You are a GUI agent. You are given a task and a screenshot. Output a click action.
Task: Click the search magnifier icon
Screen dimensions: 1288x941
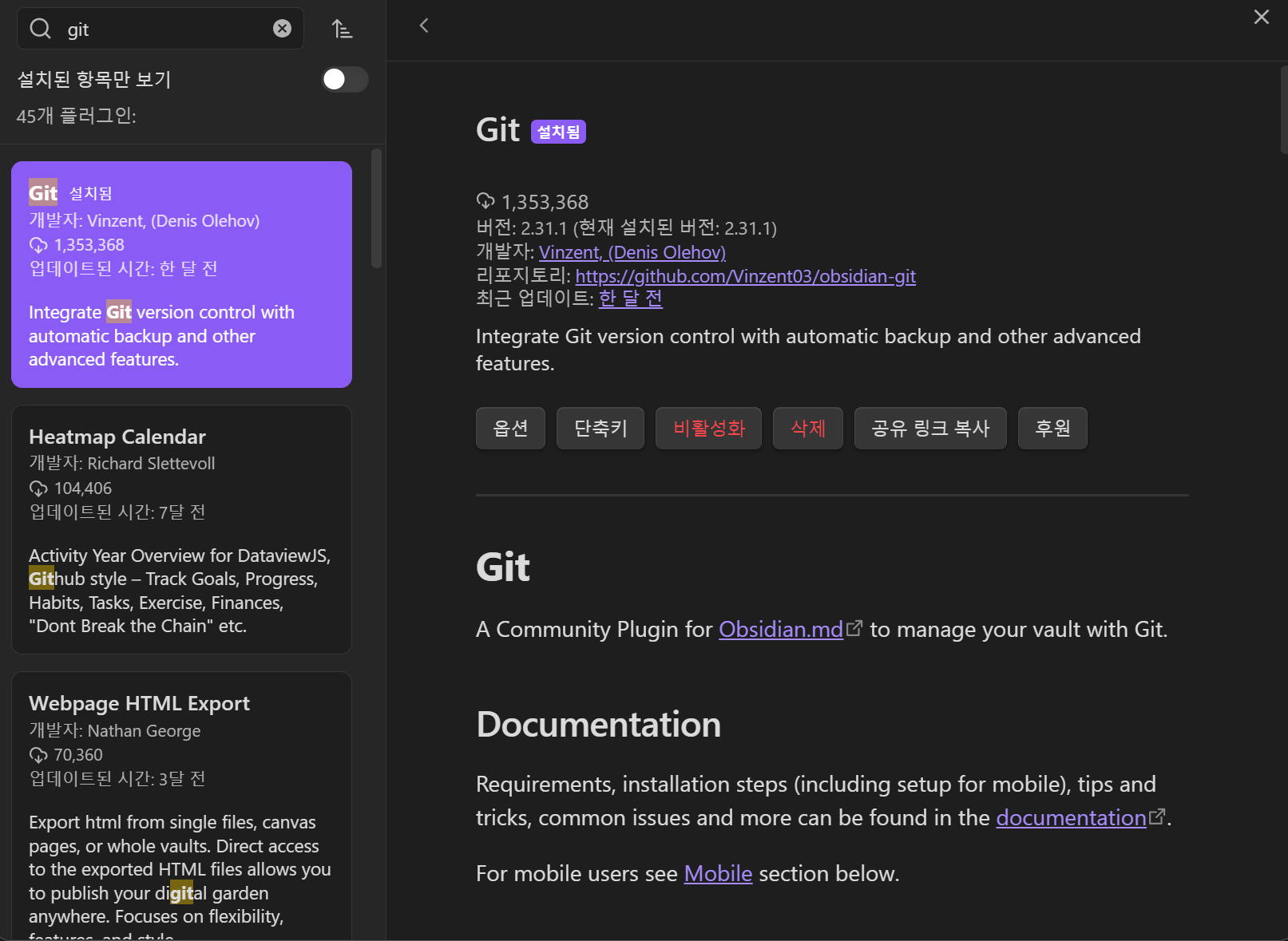pos(40,29)
